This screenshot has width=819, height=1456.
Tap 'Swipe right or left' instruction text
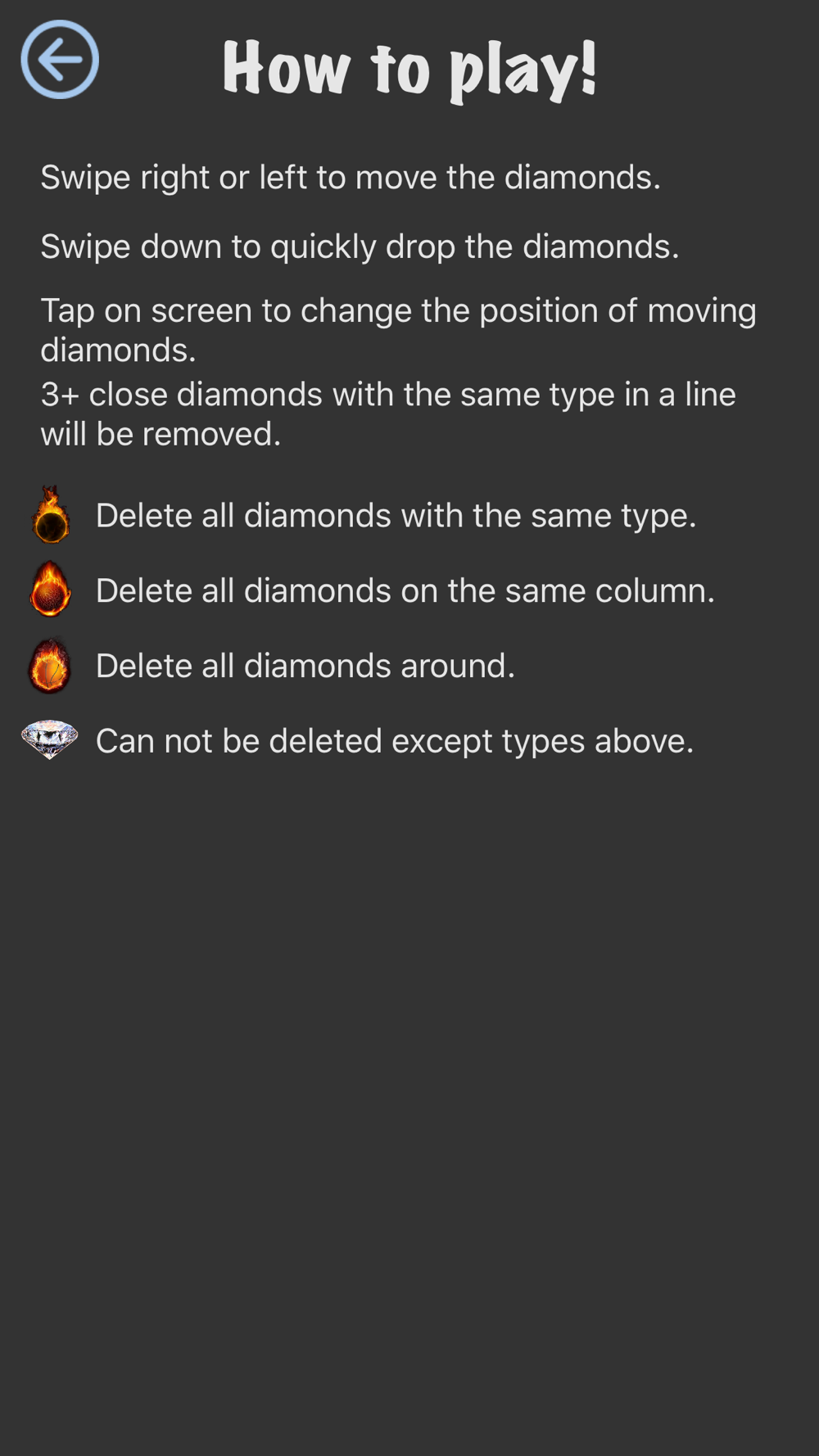click(x=351, y=177)
